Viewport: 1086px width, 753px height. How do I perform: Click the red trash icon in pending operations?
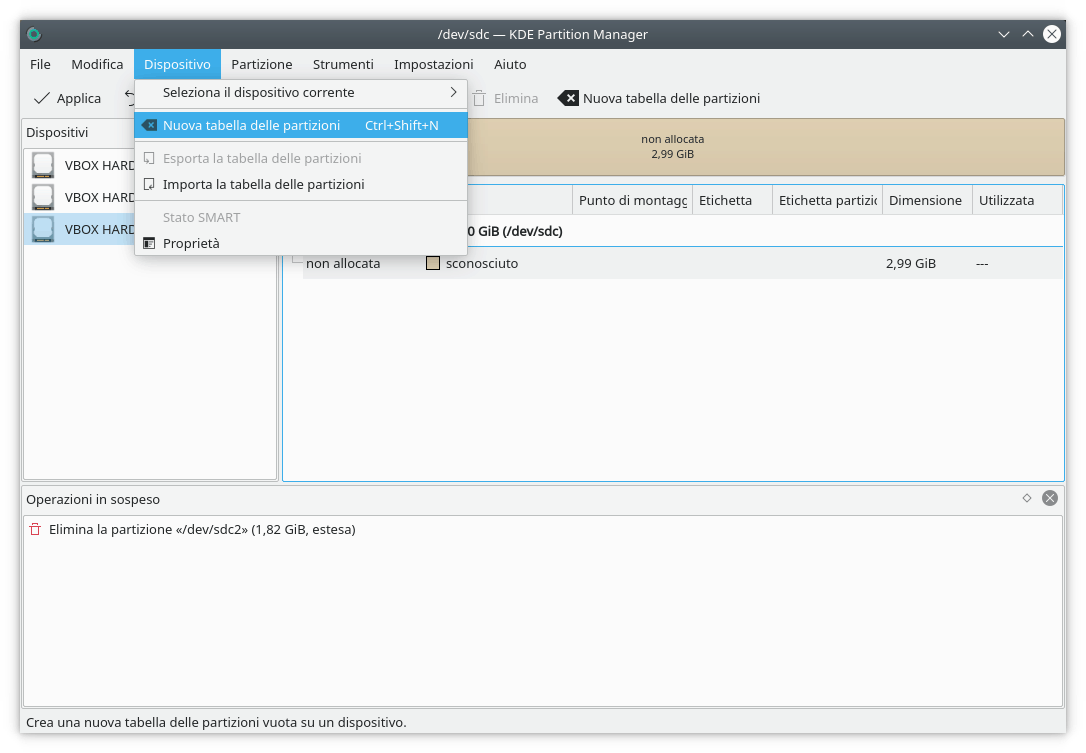click(x=35, y=529)
